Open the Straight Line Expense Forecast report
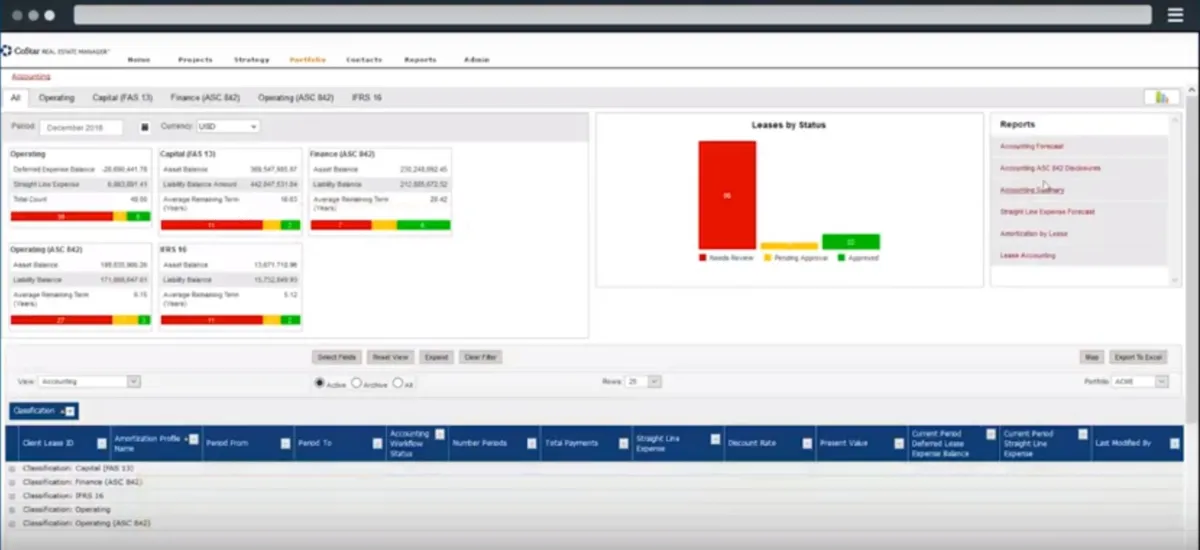1200x550 pixels. point(1047,212)
